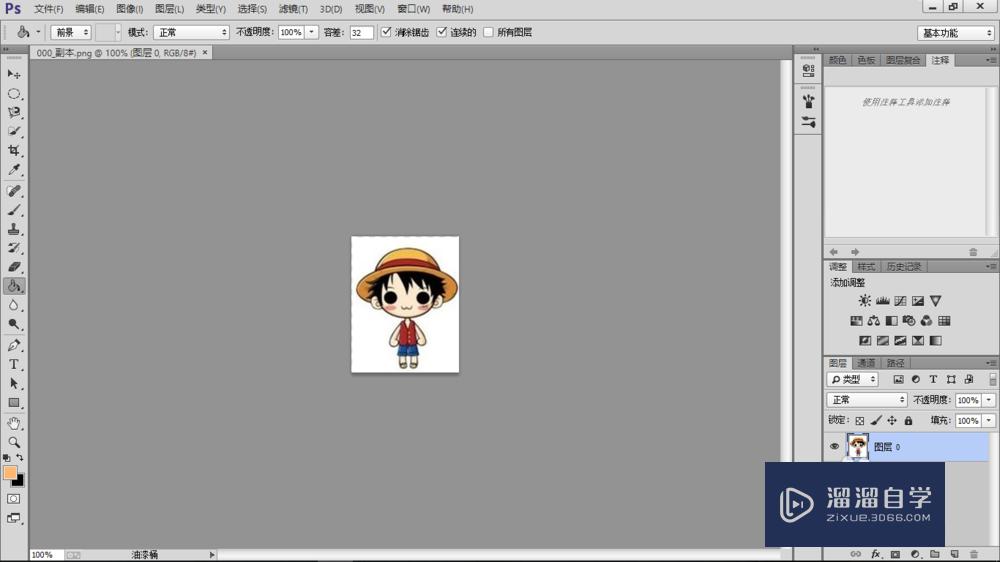Uncheck the 连续的 contiguous checkbox
Screen dimensions: 1000x562
pos(441,32)
